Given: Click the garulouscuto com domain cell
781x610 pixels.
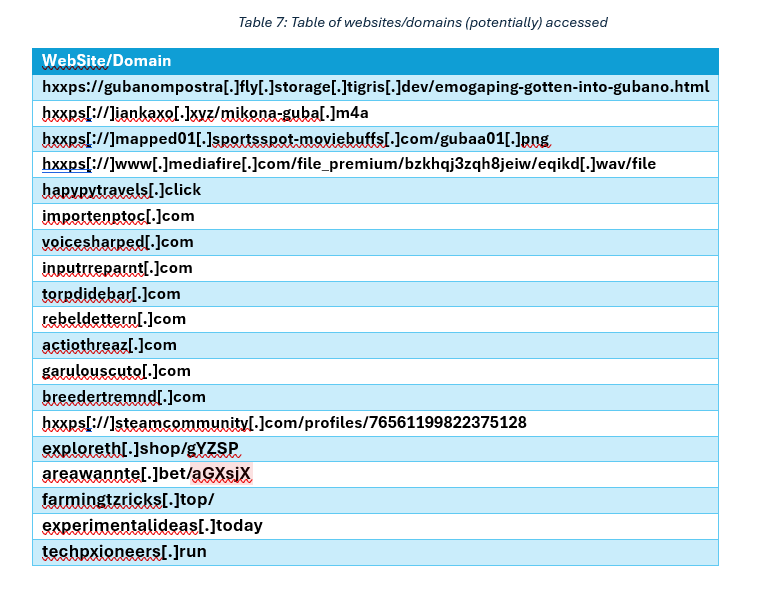Looking at the screenshot, I should (x=116, y=371).
